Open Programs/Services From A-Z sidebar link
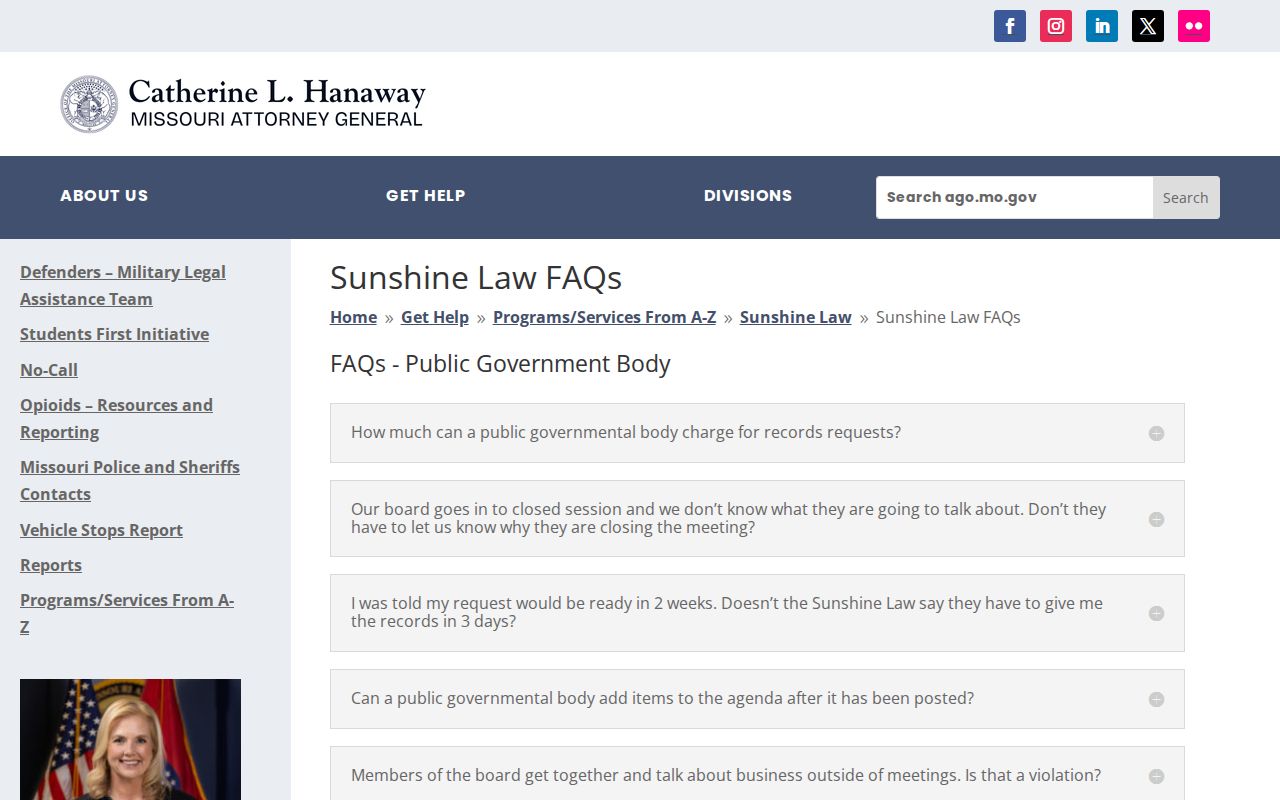 click(x=127, y=613)
